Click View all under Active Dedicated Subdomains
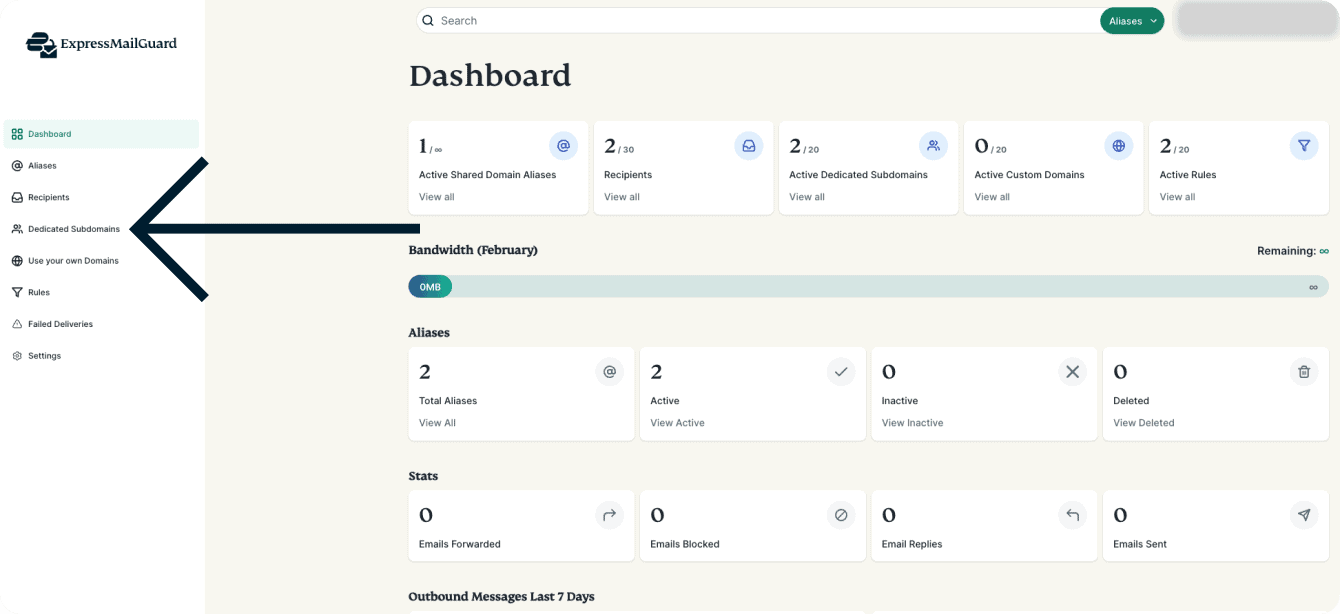The height and width of the screenshot is (614, 1340). click(806, 197)
